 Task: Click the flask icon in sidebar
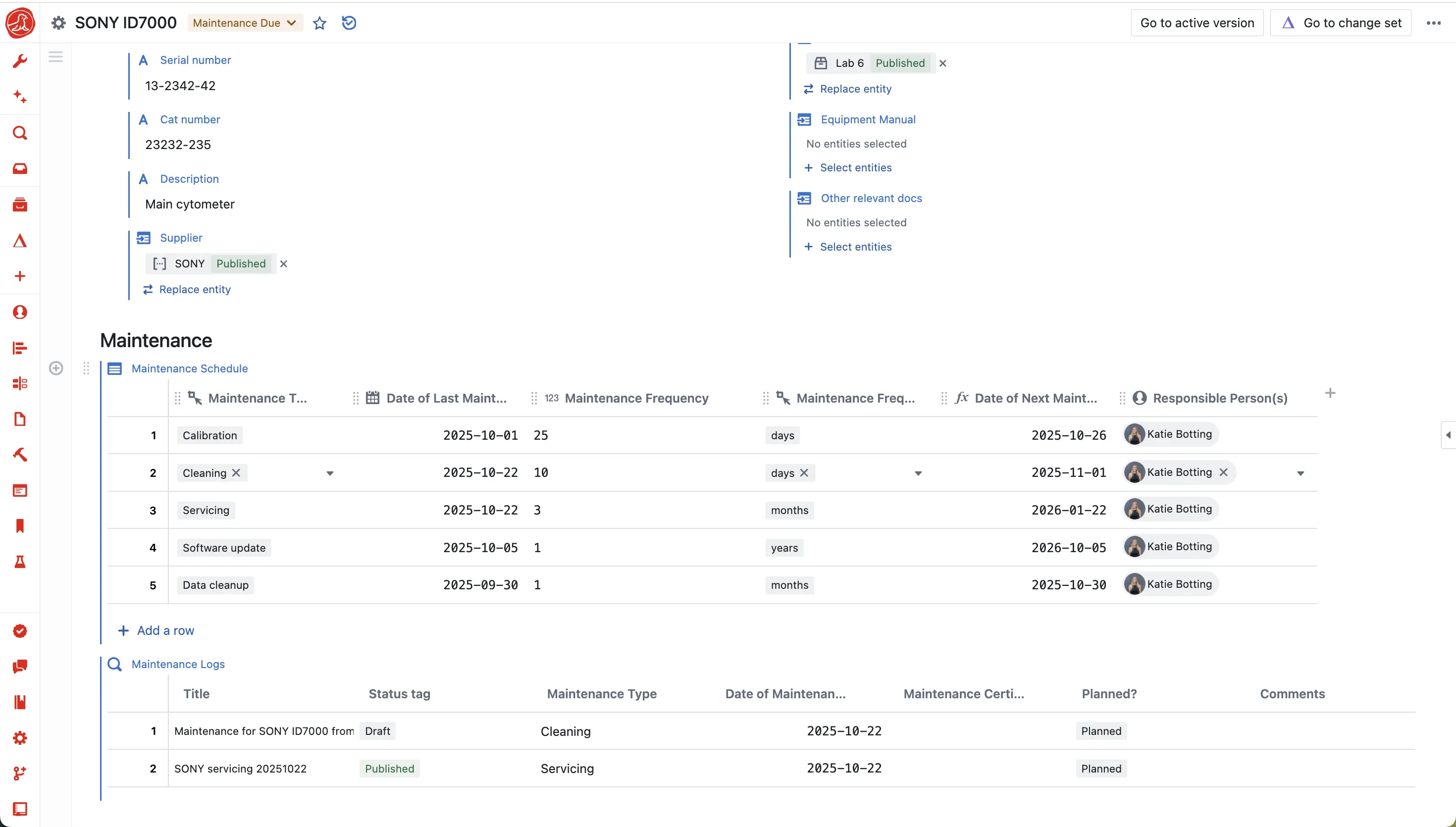click(x=20, y=562)
